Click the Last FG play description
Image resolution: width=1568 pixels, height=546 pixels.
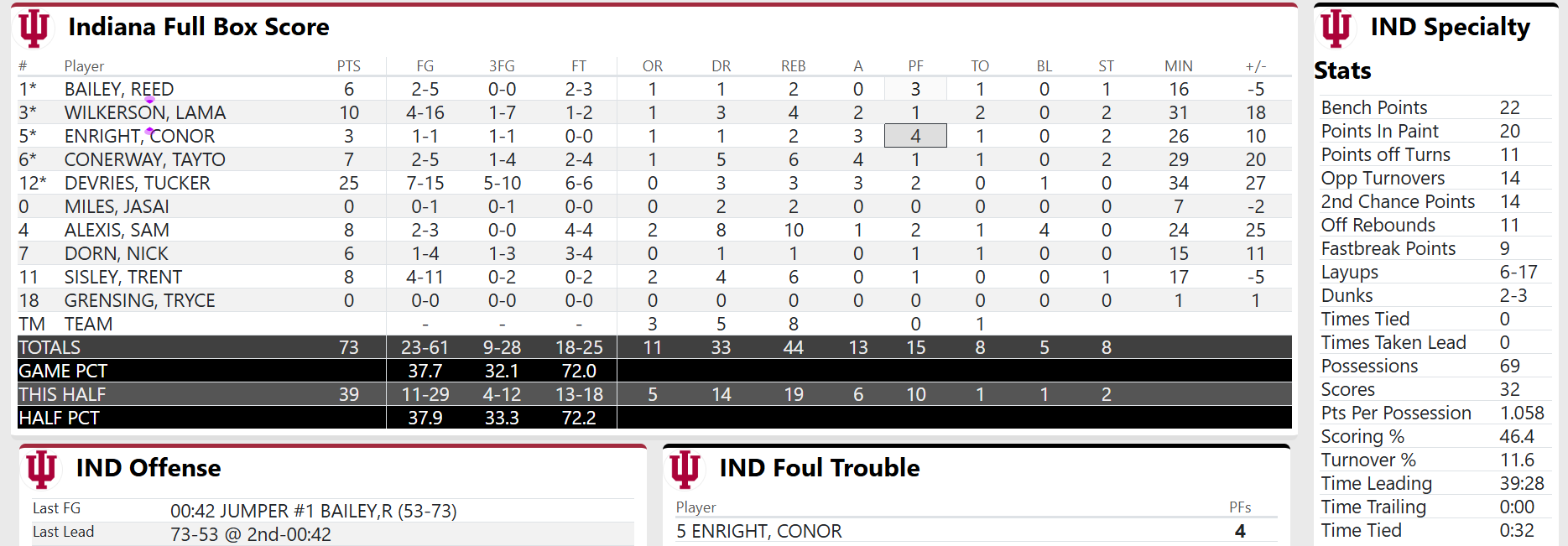[313, 511]
